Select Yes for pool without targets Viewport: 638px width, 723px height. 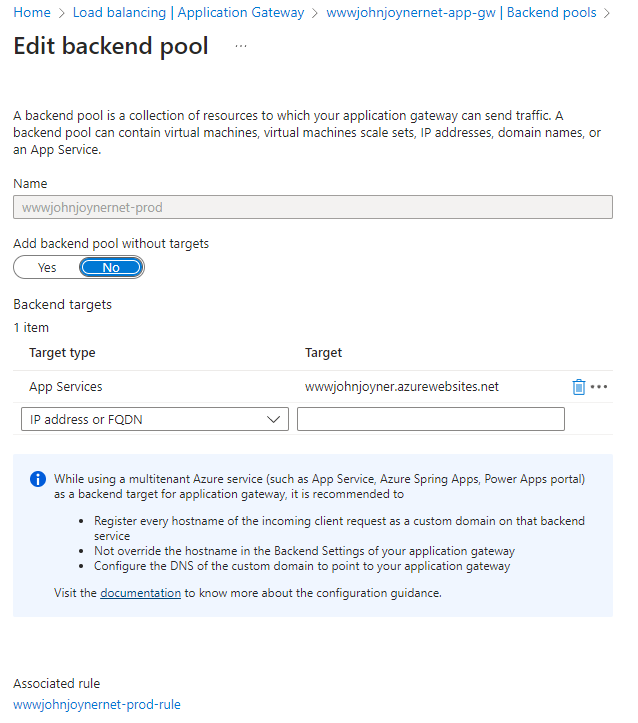click(47, 268)
